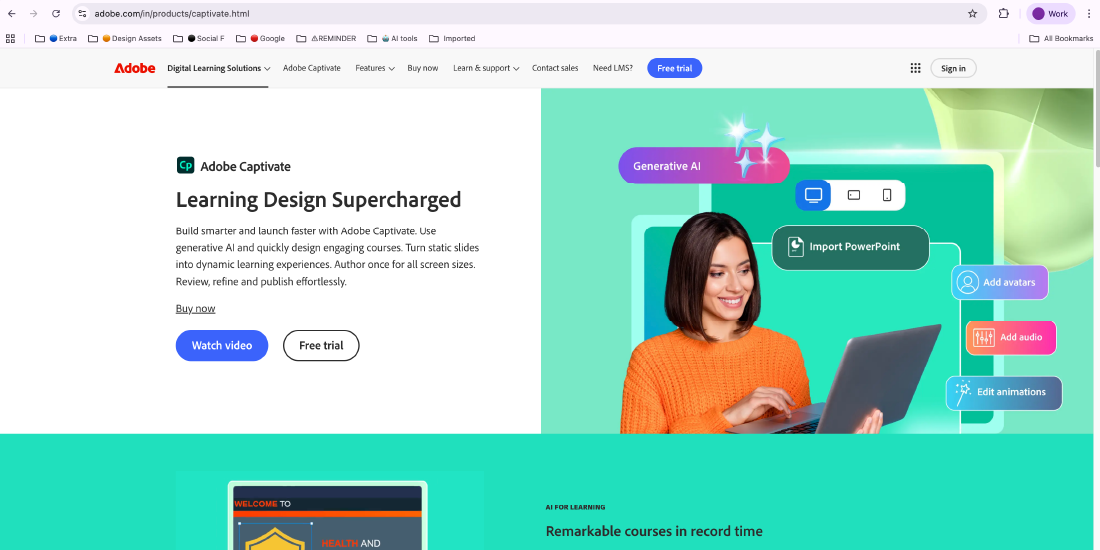View site information icon in address bar
The width and height of the screenshot is (1100, 550).
(82, 13)
